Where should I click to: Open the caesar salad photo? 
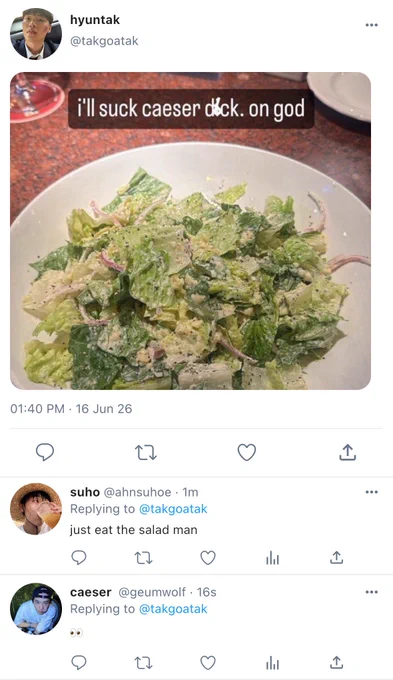(x=190, y=231)
